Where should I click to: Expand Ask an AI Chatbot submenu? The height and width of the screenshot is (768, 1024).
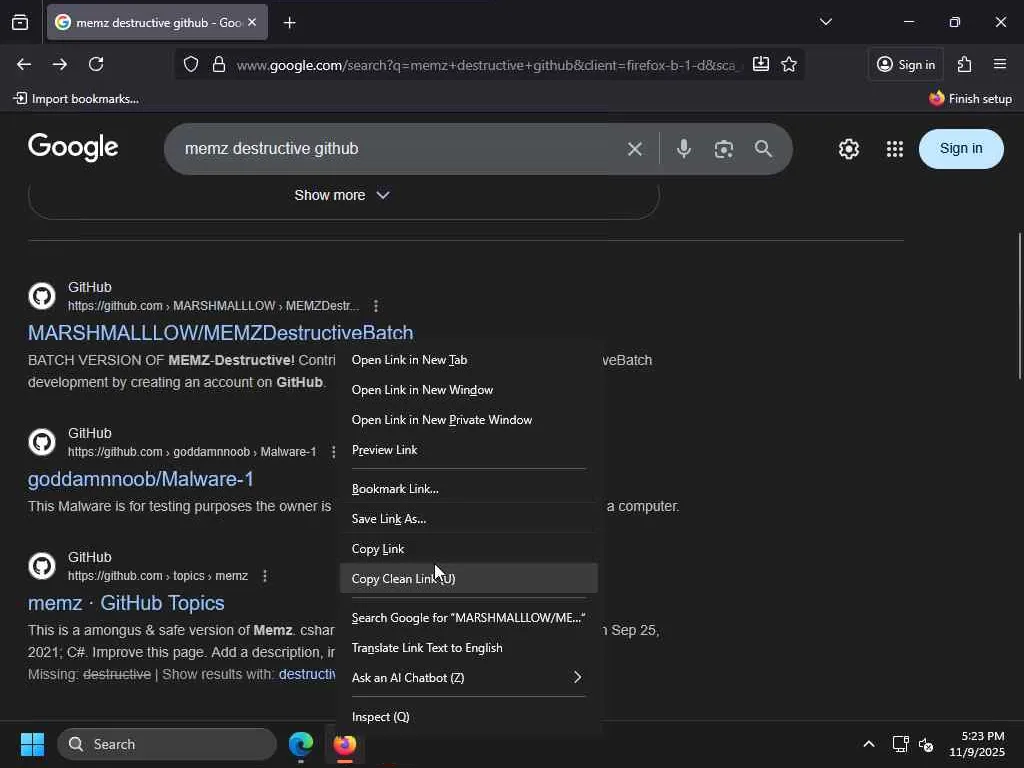click(x=469, y=678)
